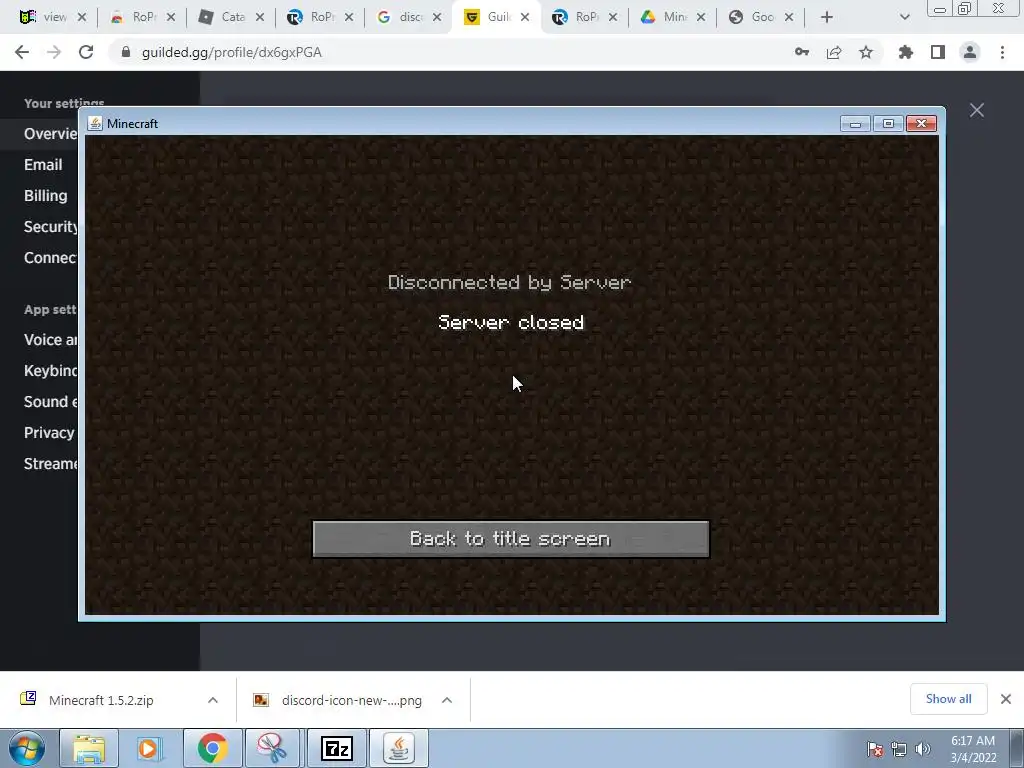Expand options for discord-icon-new png download
The image size is (1024, 768).
447,700
